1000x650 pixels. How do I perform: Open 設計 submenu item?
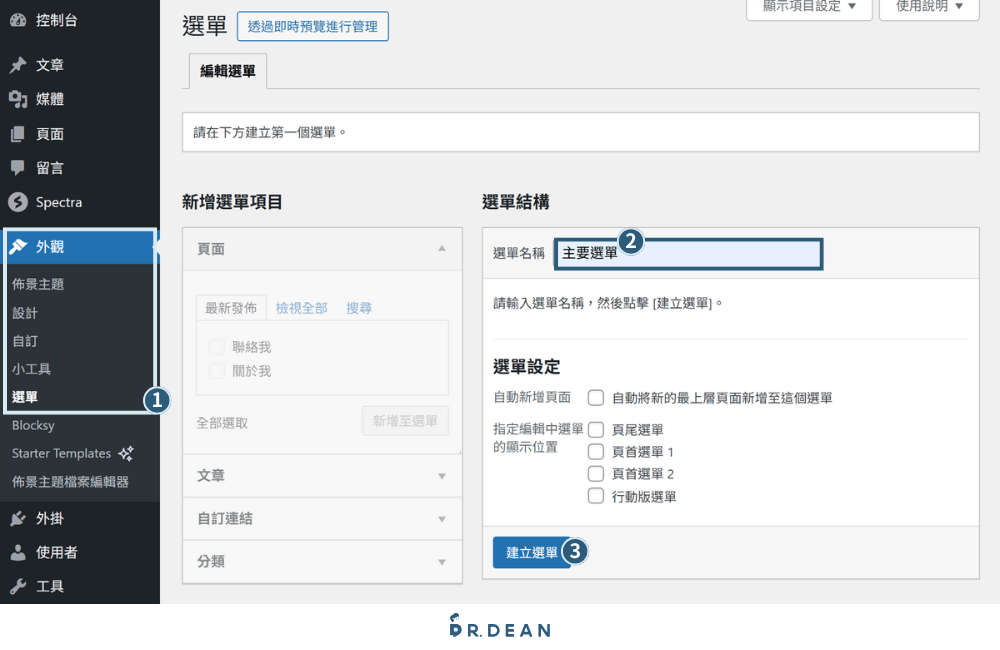(25, 313)
